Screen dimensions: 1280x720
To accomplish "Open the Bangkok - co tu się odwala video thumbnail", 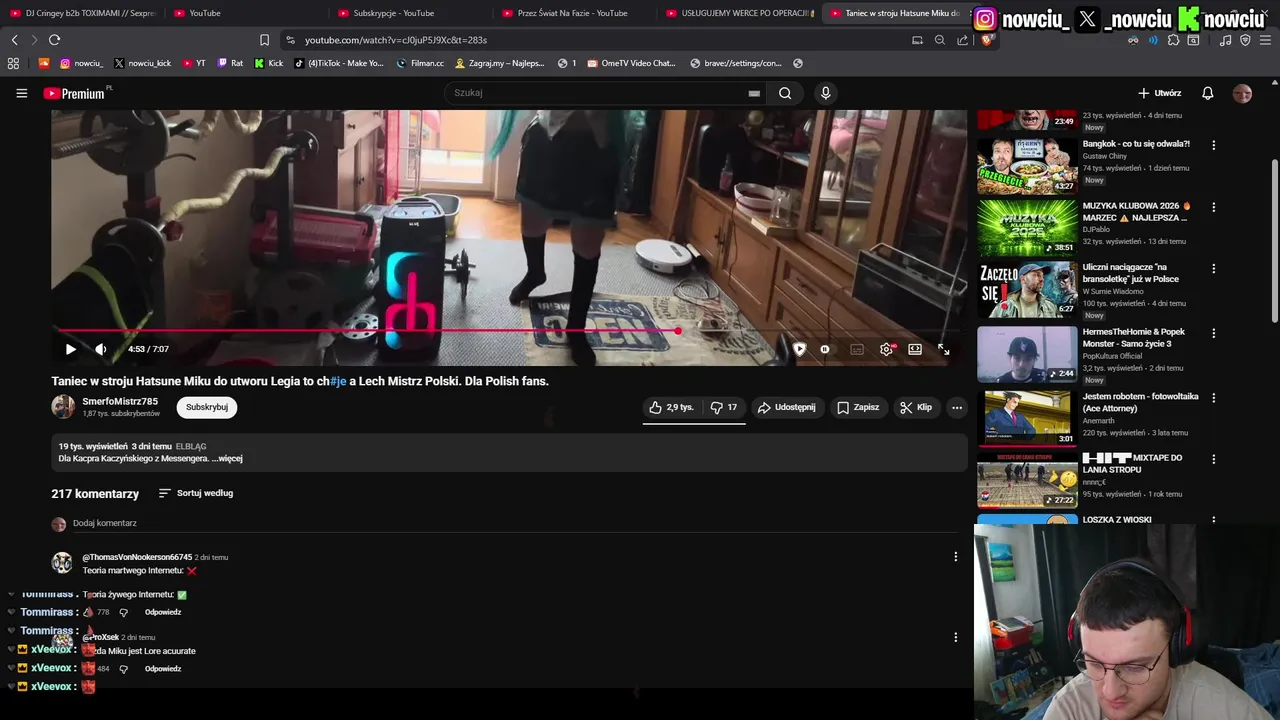I will tap(1027, 165).
